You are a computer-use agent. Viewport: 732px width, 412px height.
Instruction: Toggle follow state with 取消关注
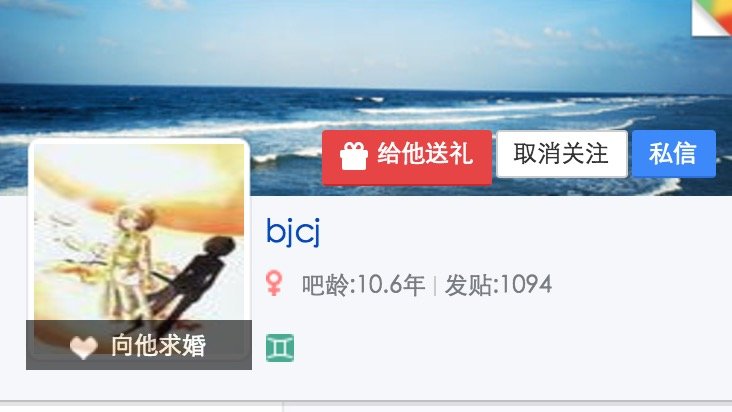click(562, 154)
